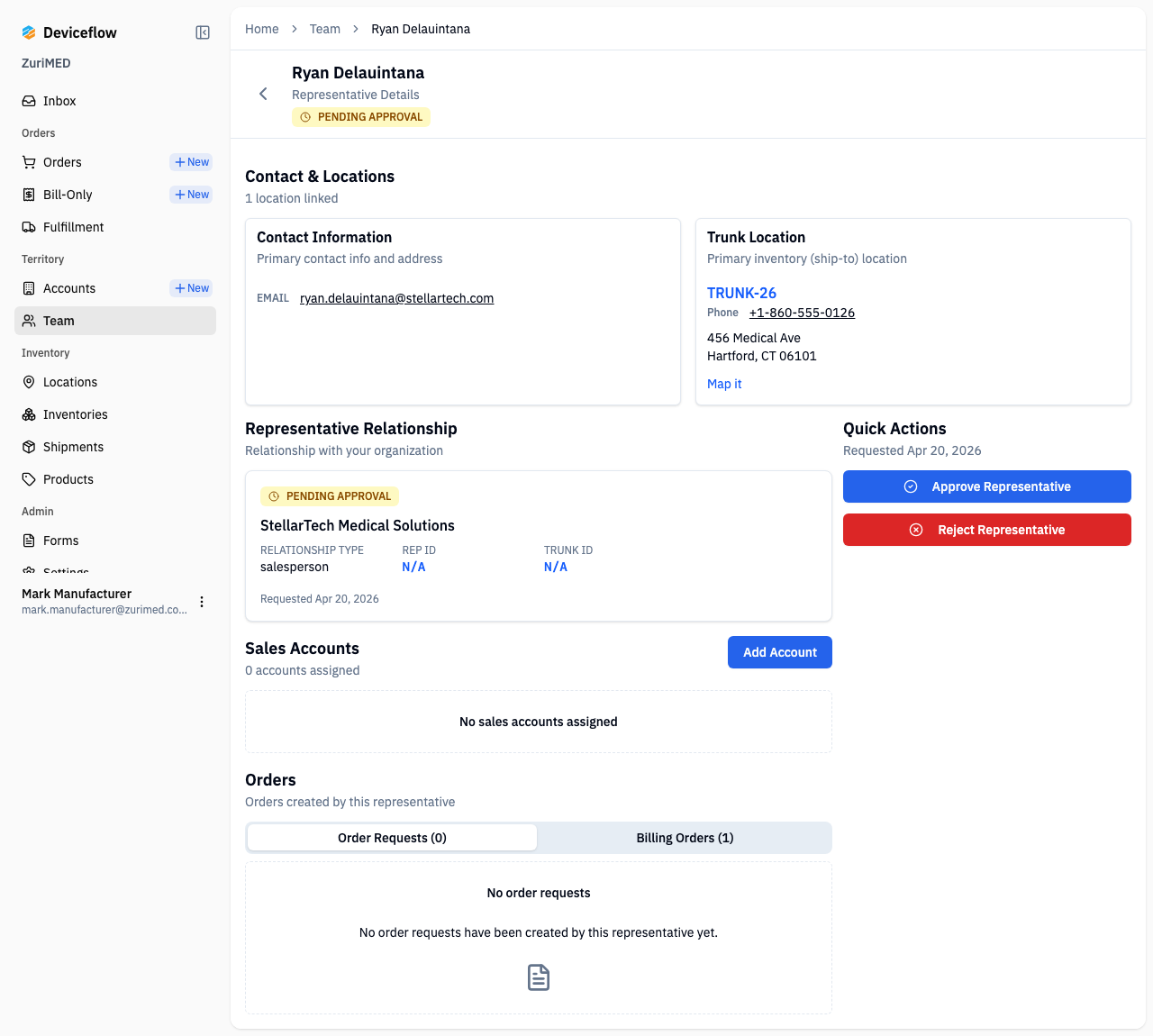1153x1036 pixels.
Task: Open Inbox from the sidebar
Action: click(x=59, y=101)
